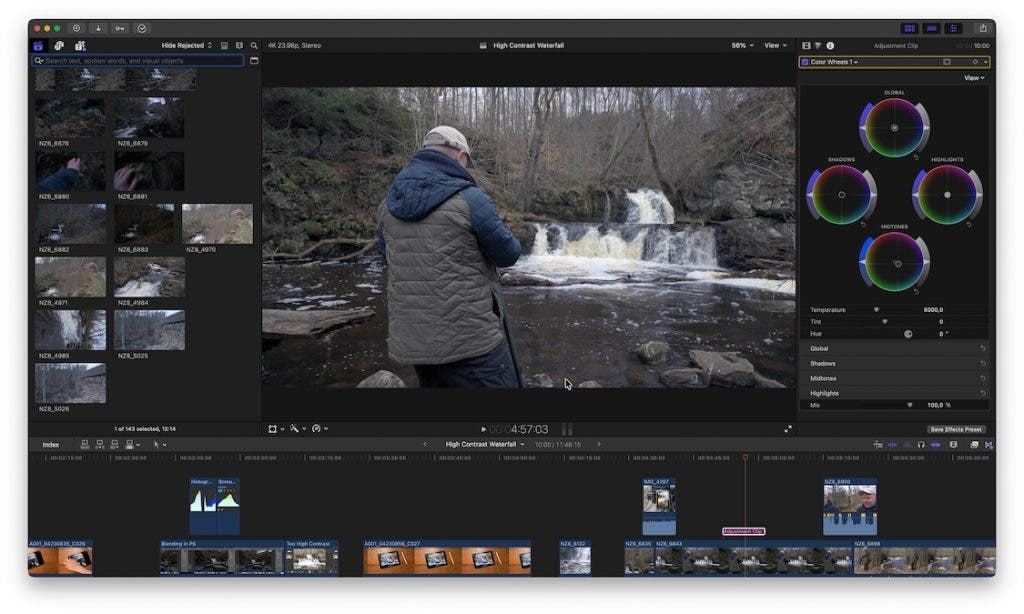Go back in timeline history arrow

pos(424,444)
